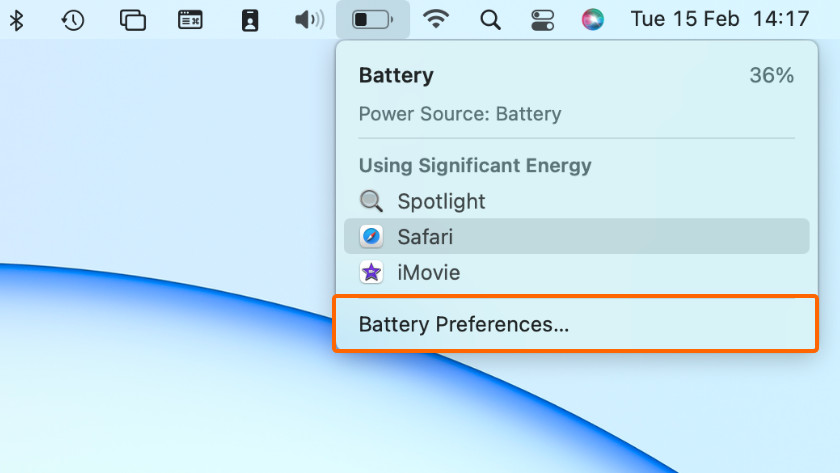Screen dimensions: 840x473
Task: Click the 36% battery percentage
Action: (771, 75)
